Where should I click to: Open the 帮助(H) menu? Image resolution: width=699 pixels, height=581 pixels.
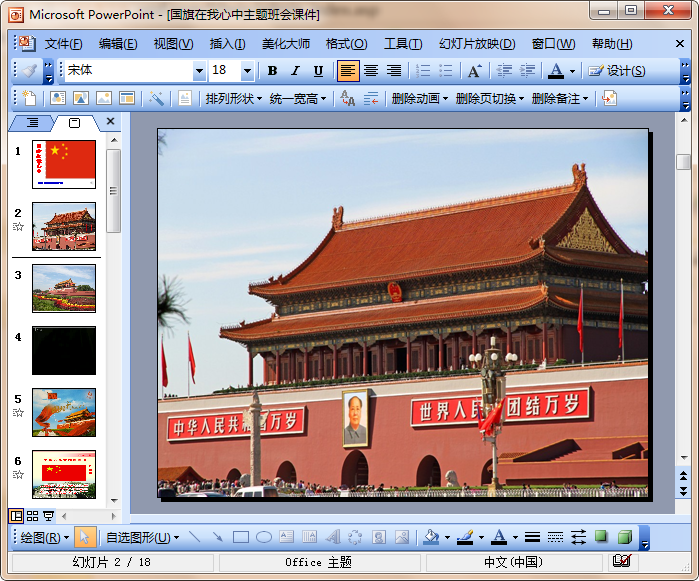coord(612,44)
